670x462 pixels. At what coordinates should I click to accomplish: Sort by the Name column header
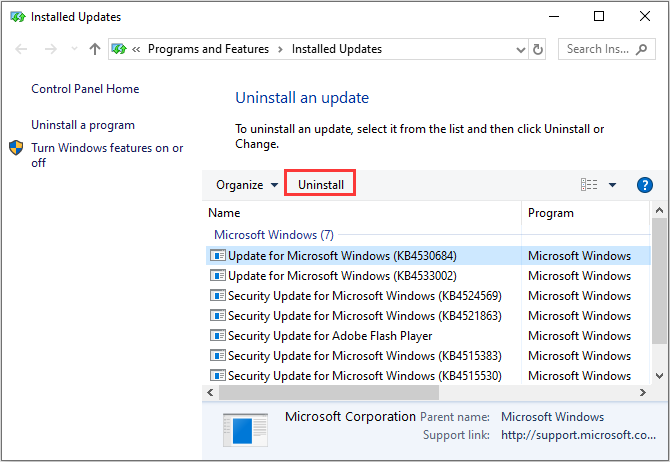click(363, 213)
